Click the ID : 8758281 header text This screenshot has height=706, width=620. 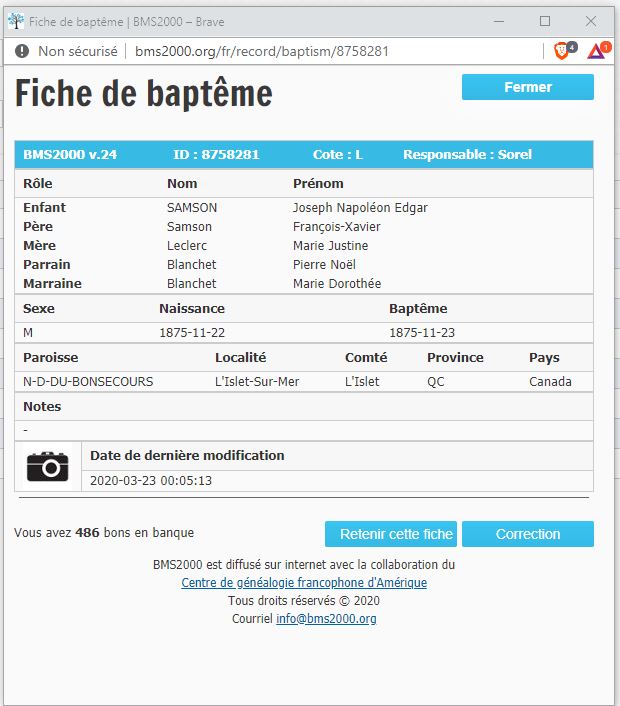216,154
